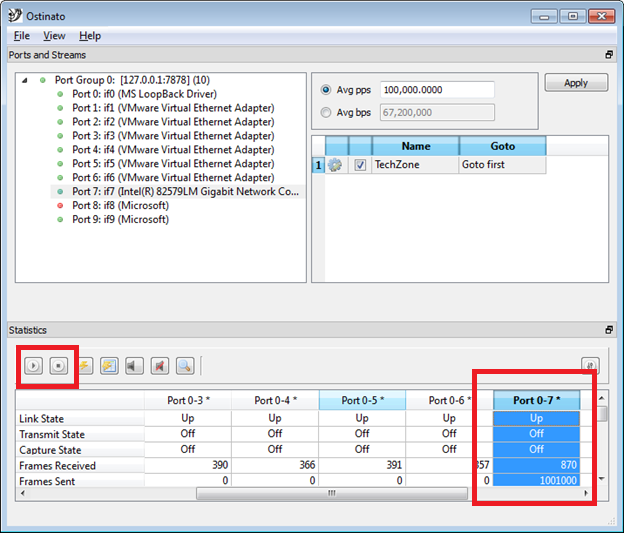Minimize the Ostinato window
Image resolution: width=624 pixels, height=533 pixels.
pyautogui.click(x=544, y=16)
